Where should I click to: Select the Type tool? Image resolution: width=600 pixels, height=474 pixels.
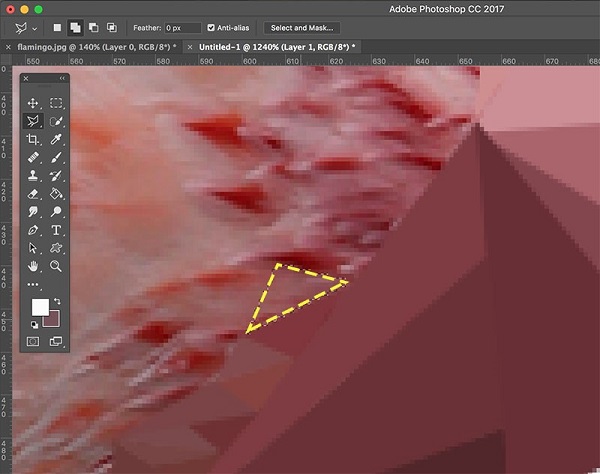point(56,230)
